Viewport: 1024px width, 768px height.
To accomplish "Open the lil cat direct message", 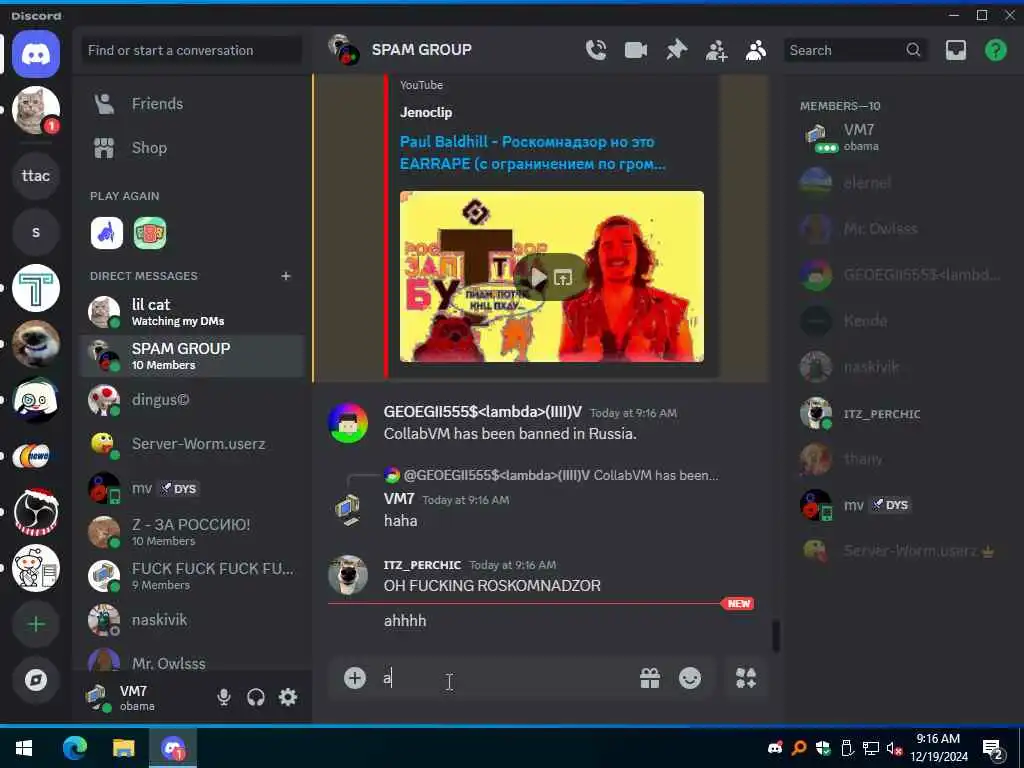I will tap(191, 312).
